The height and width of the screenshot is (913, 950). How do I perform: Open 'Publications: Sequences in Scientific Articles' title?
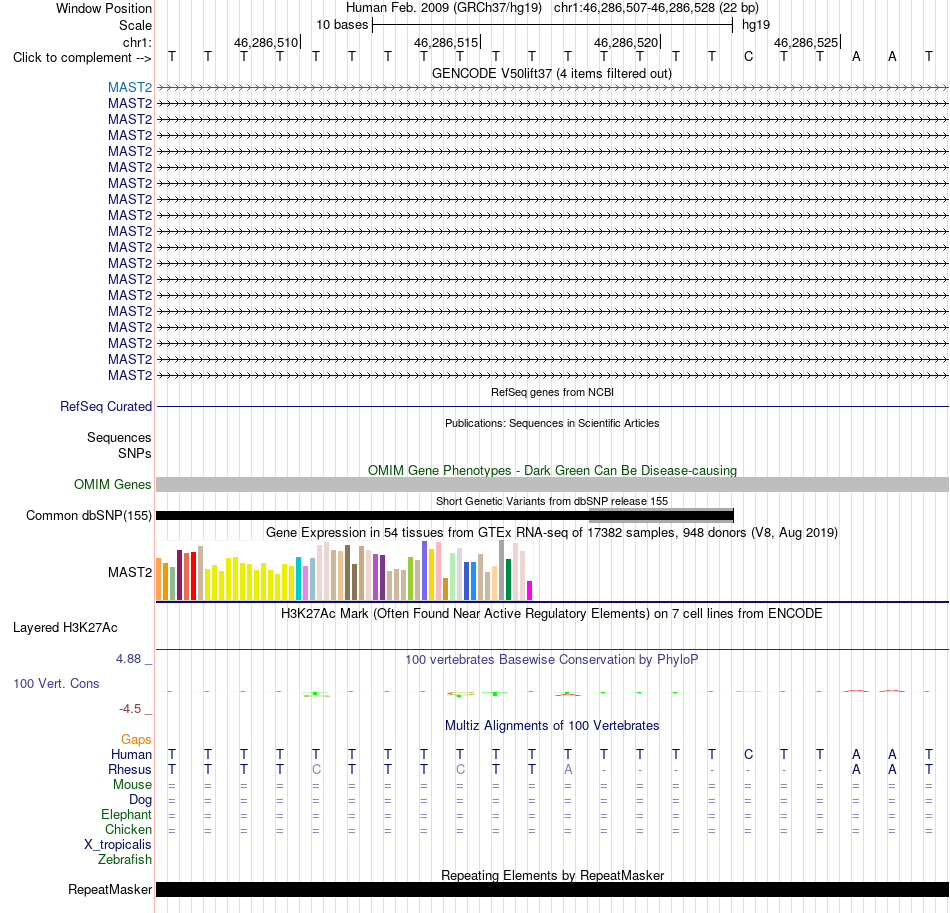[x=552, y=423]
